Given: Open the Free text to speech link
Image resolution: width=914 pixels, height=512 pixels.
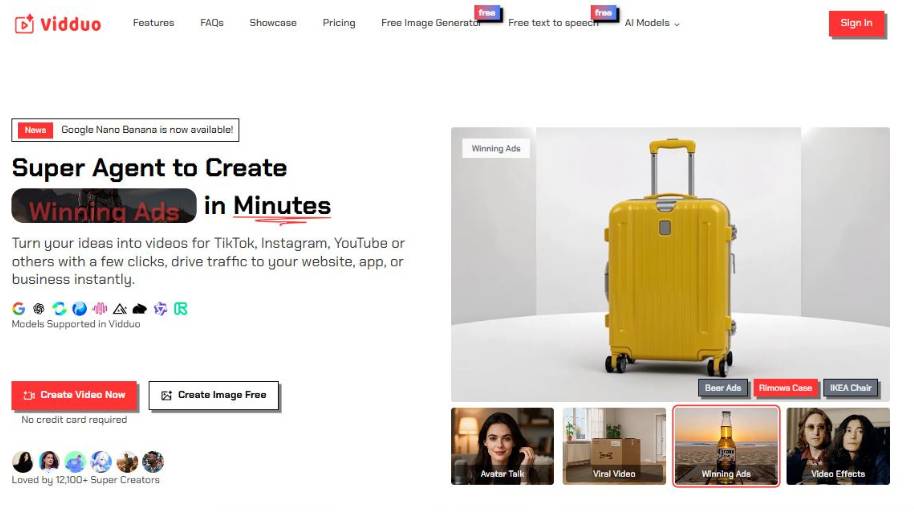Looking at the screenshot, I should [553, 23].
